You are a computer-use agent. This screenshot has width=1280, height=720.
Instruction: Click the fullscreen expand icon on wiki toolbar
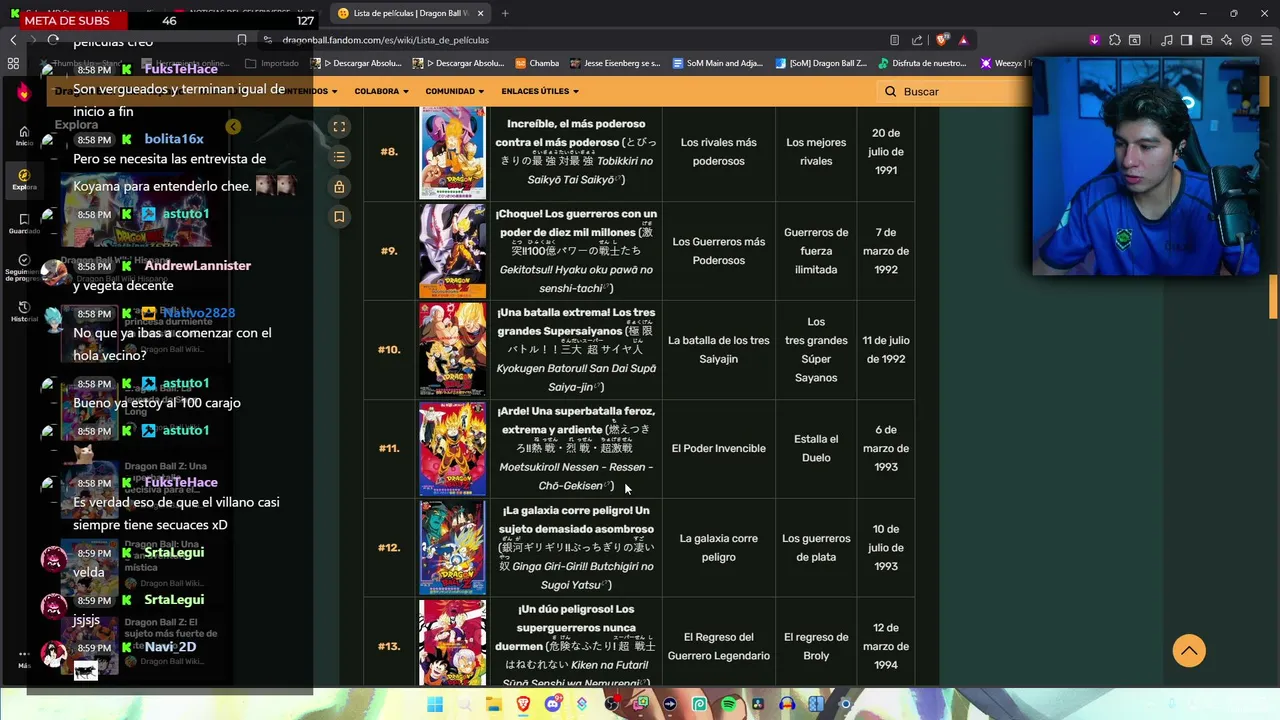click(339, 127)
